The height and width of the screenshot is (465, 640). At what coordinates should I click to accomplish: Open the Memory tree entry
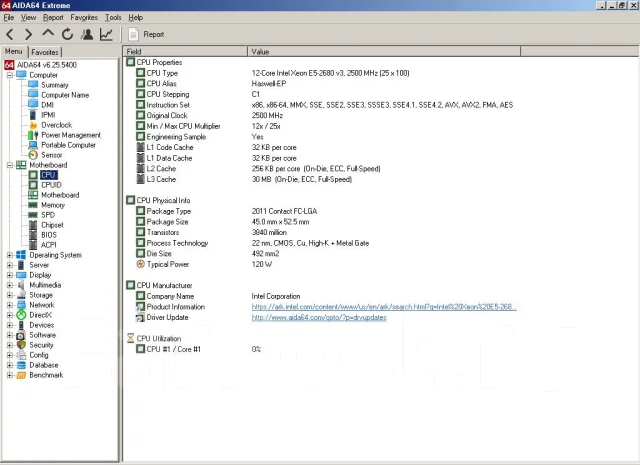(x=53, y=205)
